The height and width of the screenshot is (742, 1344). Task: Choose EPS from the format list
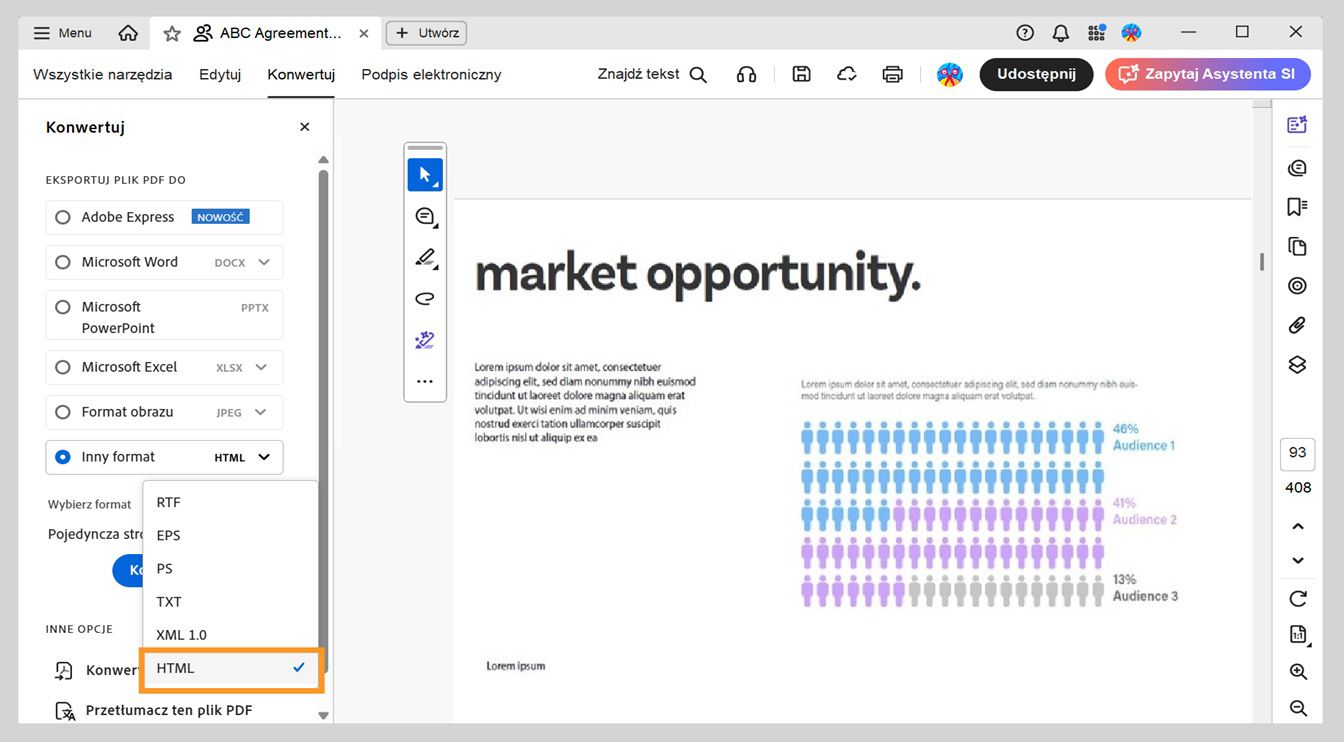click(230, 535)
